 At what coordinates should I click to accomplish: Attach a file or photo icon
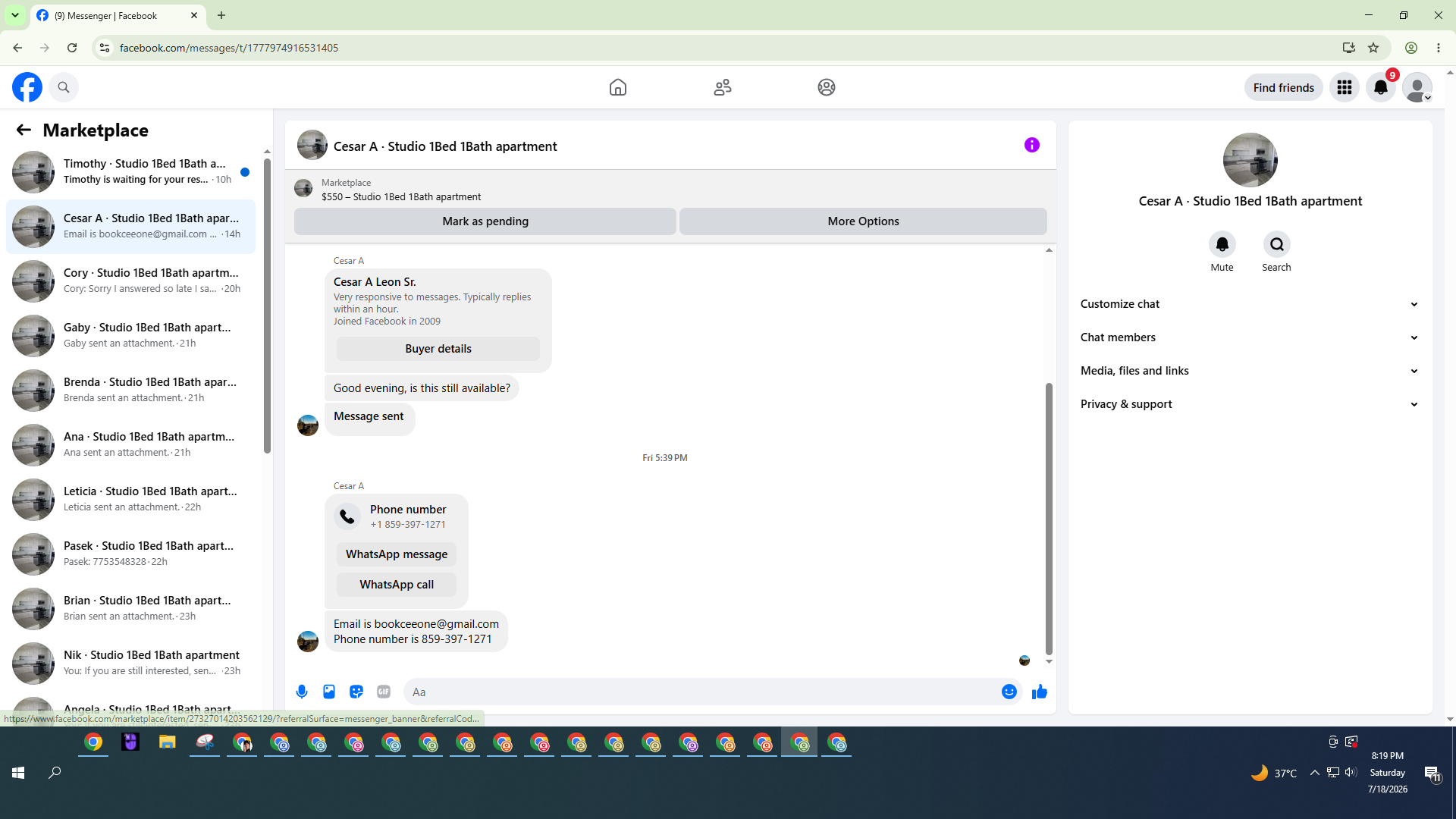tap(329, 692)
